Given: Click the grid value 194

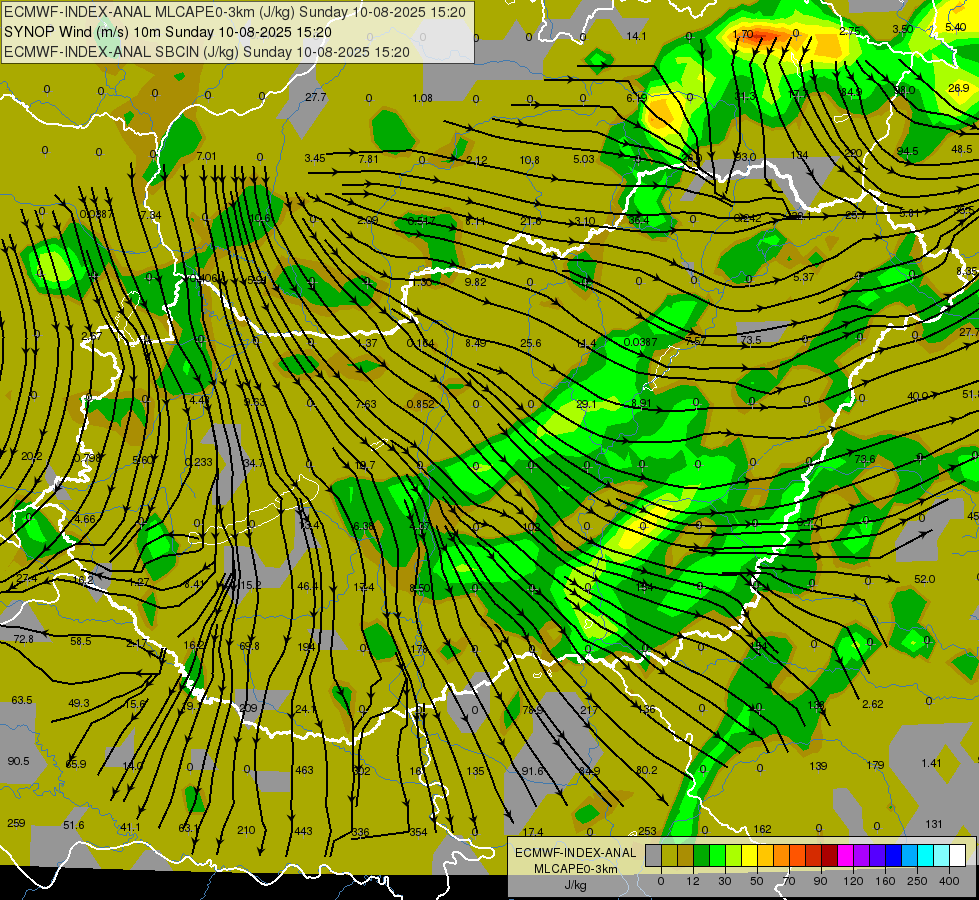Looking at the screenshot, I should [x=306, y=647].
